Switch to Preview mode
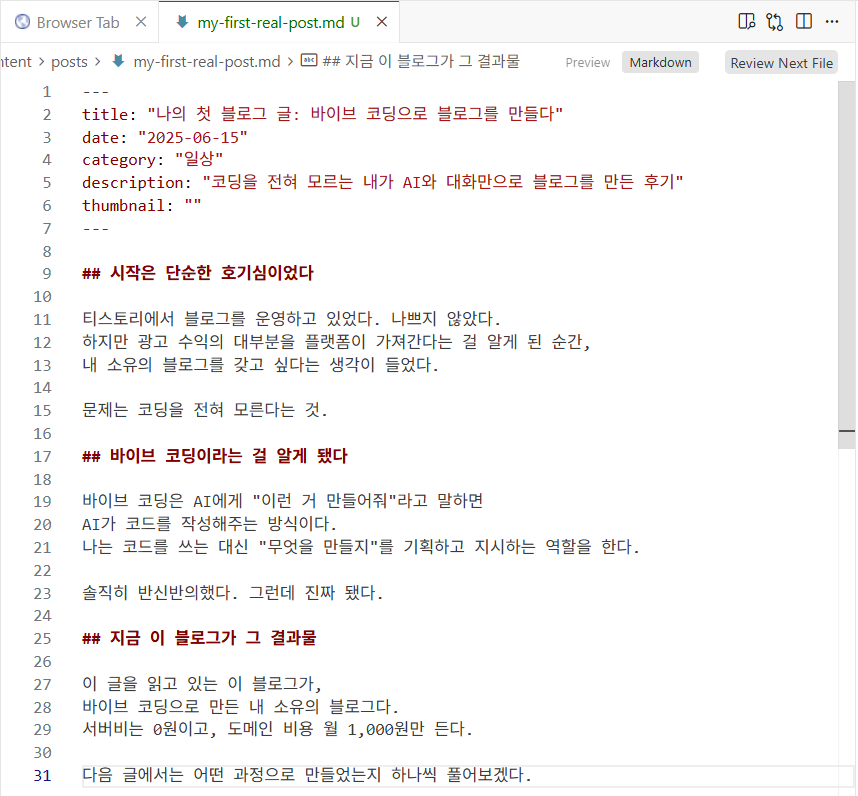 (587, 62)
